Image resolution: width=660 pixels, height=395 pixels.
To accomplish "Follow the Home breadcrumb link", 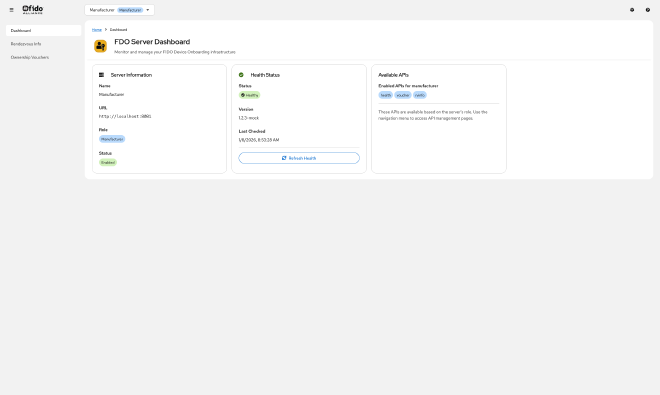I will [97, 30].
